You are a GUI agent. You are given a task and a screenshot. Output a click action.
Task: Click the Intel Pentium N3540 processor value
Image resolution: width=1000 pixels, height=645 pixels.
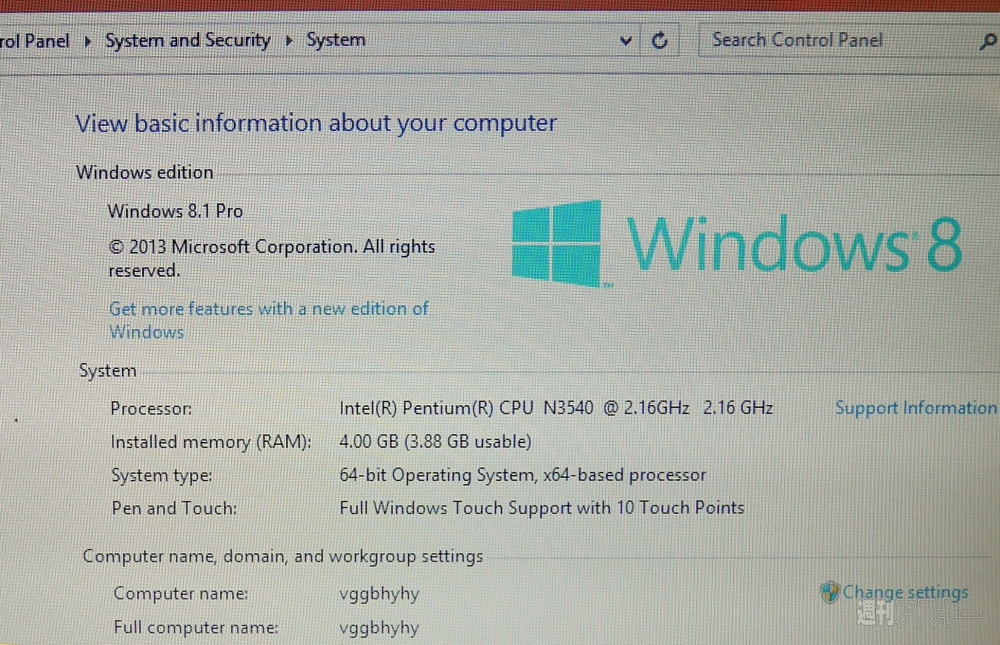coord(556,408)
